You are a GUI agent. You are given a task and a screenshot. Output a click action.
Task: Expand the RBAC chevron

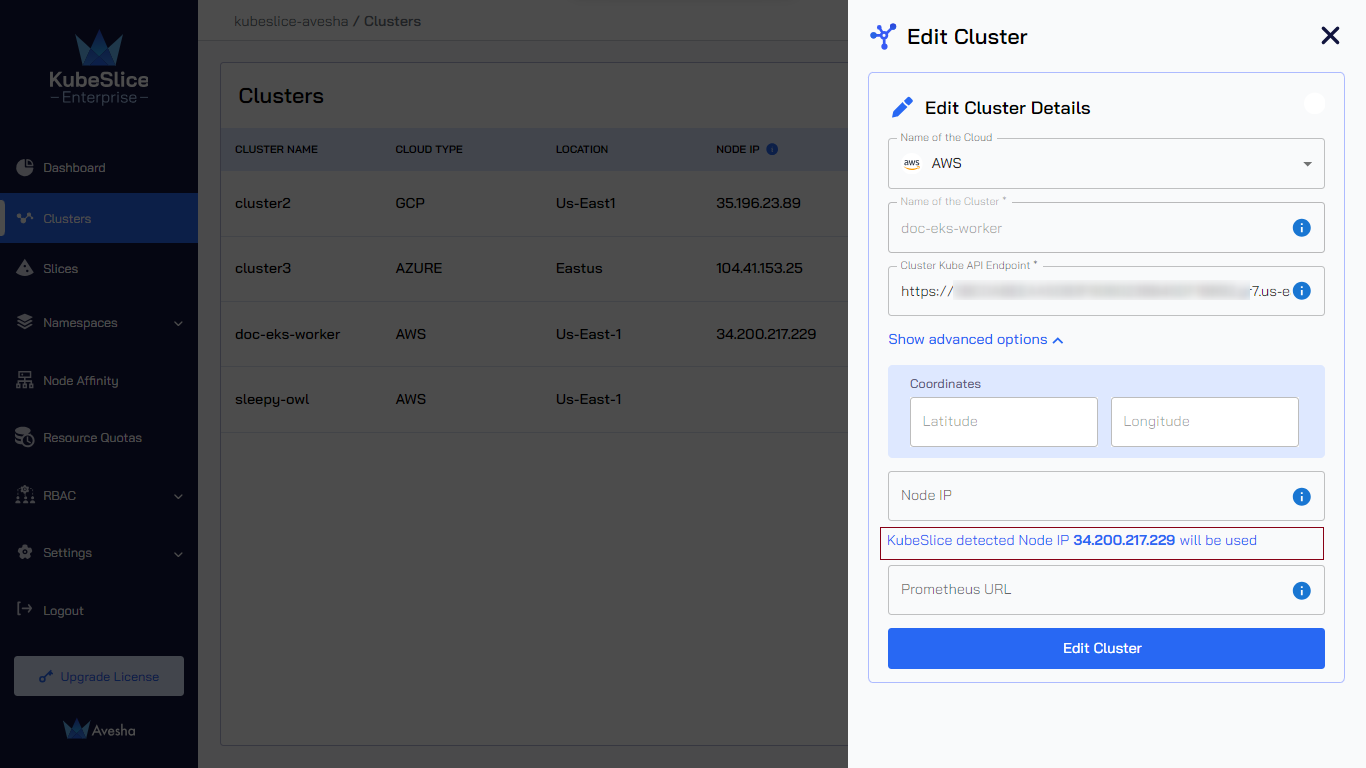178,496
